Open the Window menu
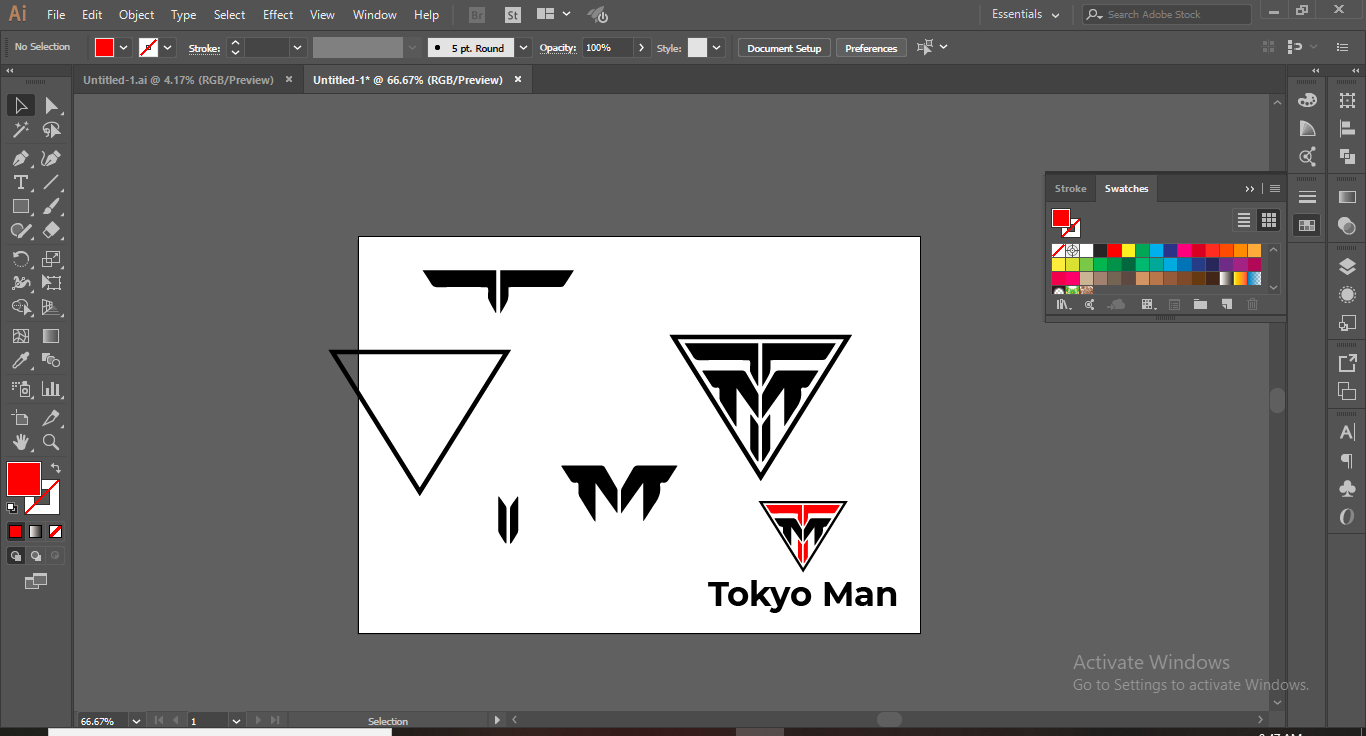Image resolution: width=1366 pixels, height=736 pixels. pyautogui.click(x=375, y=14)
